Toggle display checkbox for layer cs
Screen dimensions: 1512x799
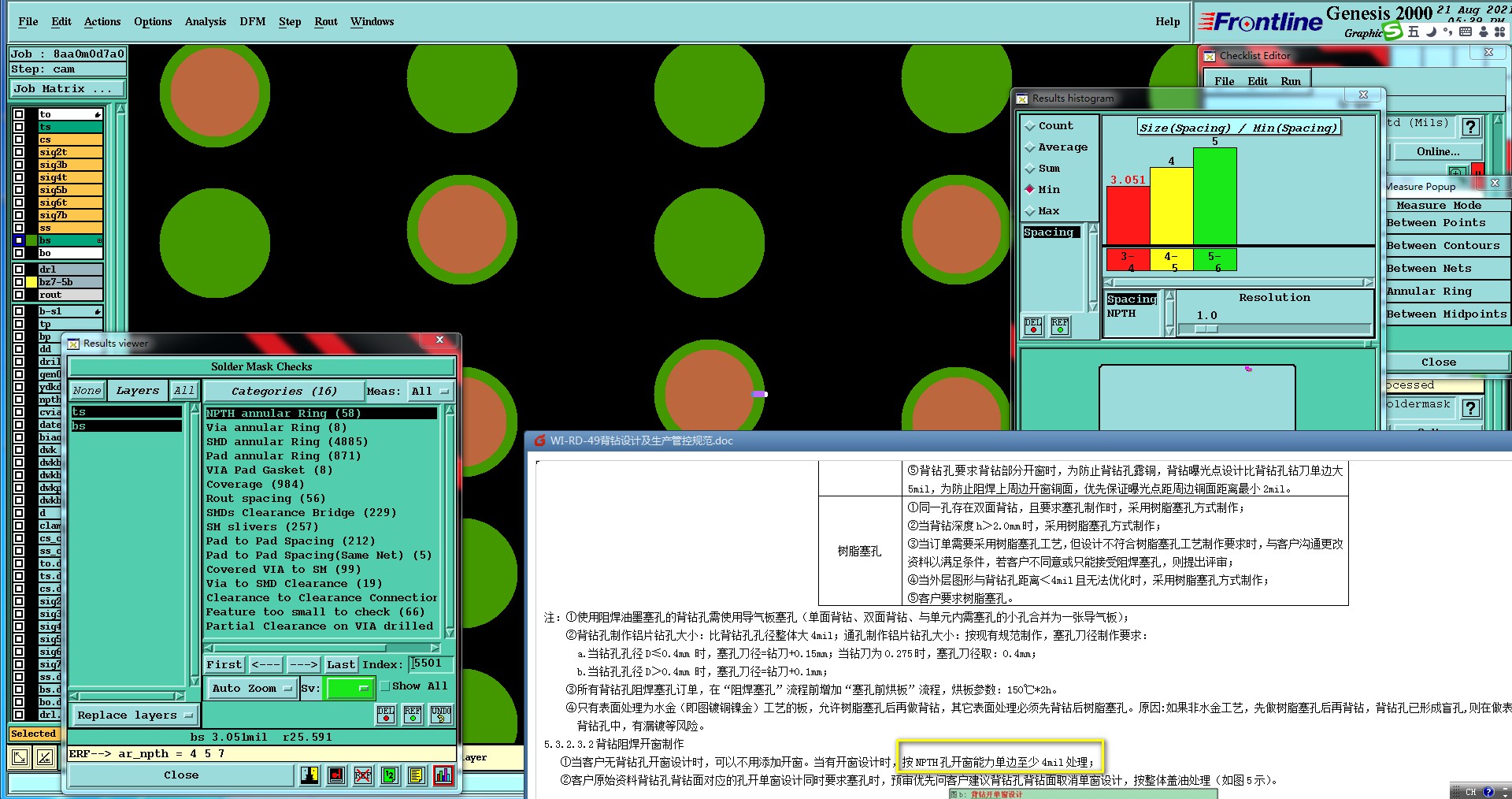click(x=19, y=139)
